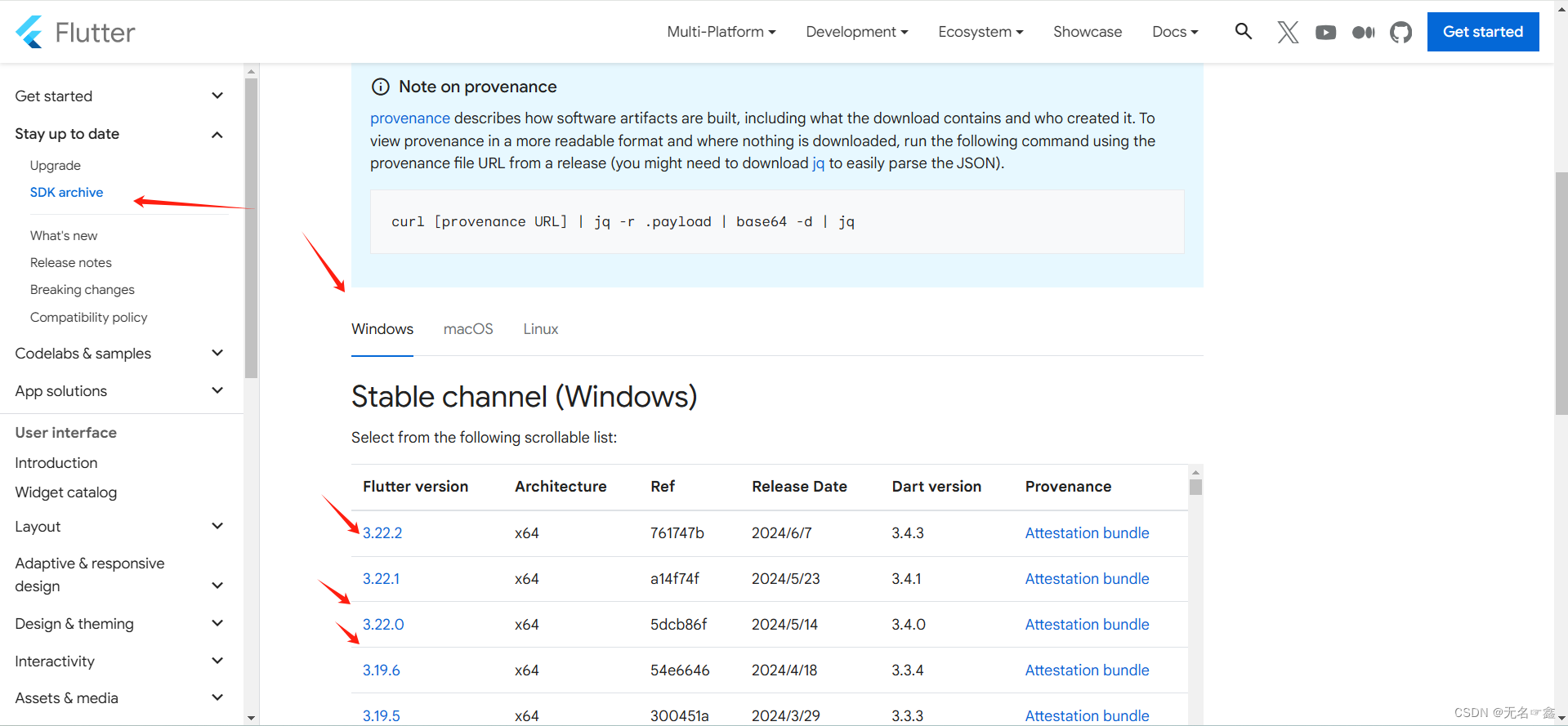
Task: Download Flutter version 3.22.0
Action: point(383,625)
